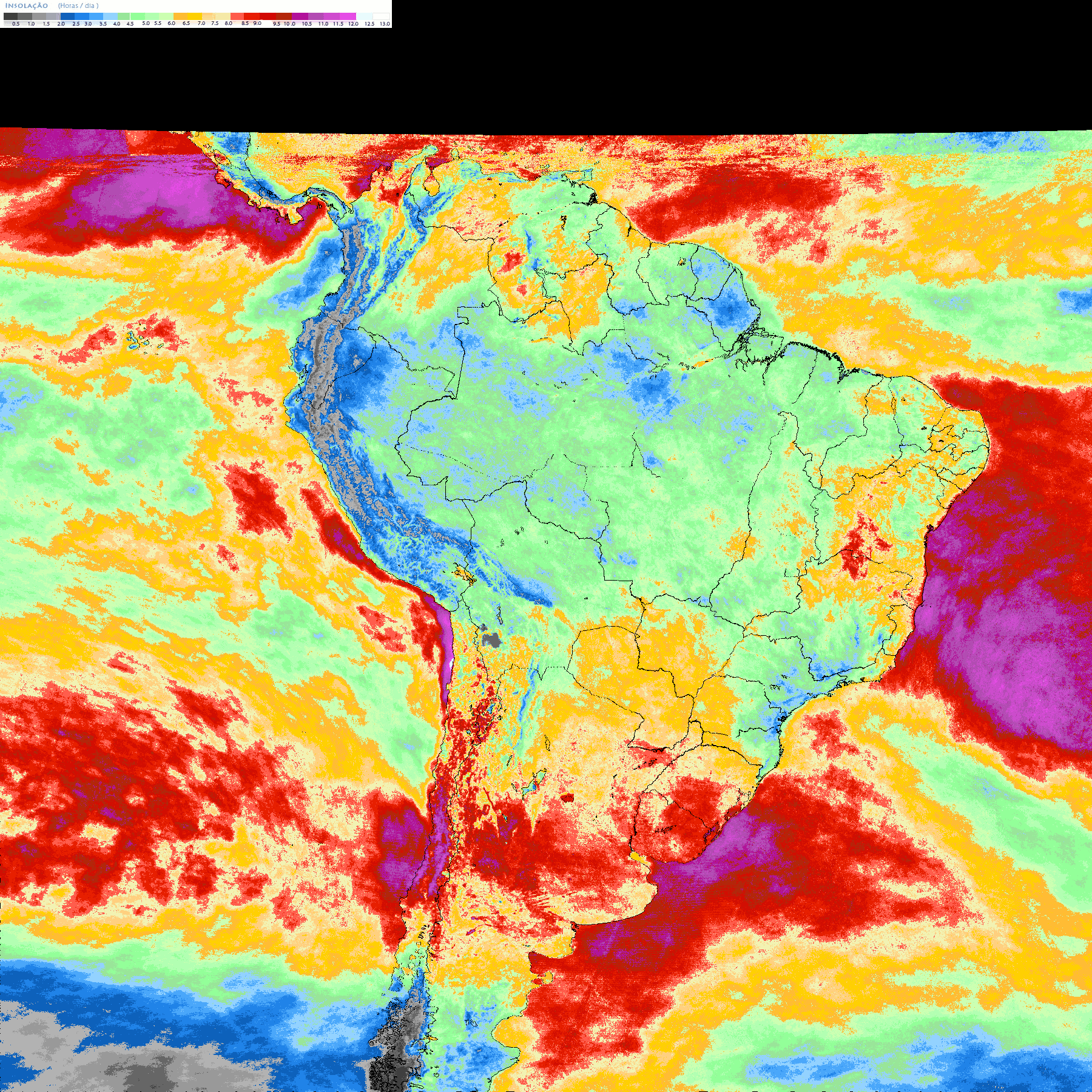
Task: Click the '6.0' legend value
Action: (171, 23)
